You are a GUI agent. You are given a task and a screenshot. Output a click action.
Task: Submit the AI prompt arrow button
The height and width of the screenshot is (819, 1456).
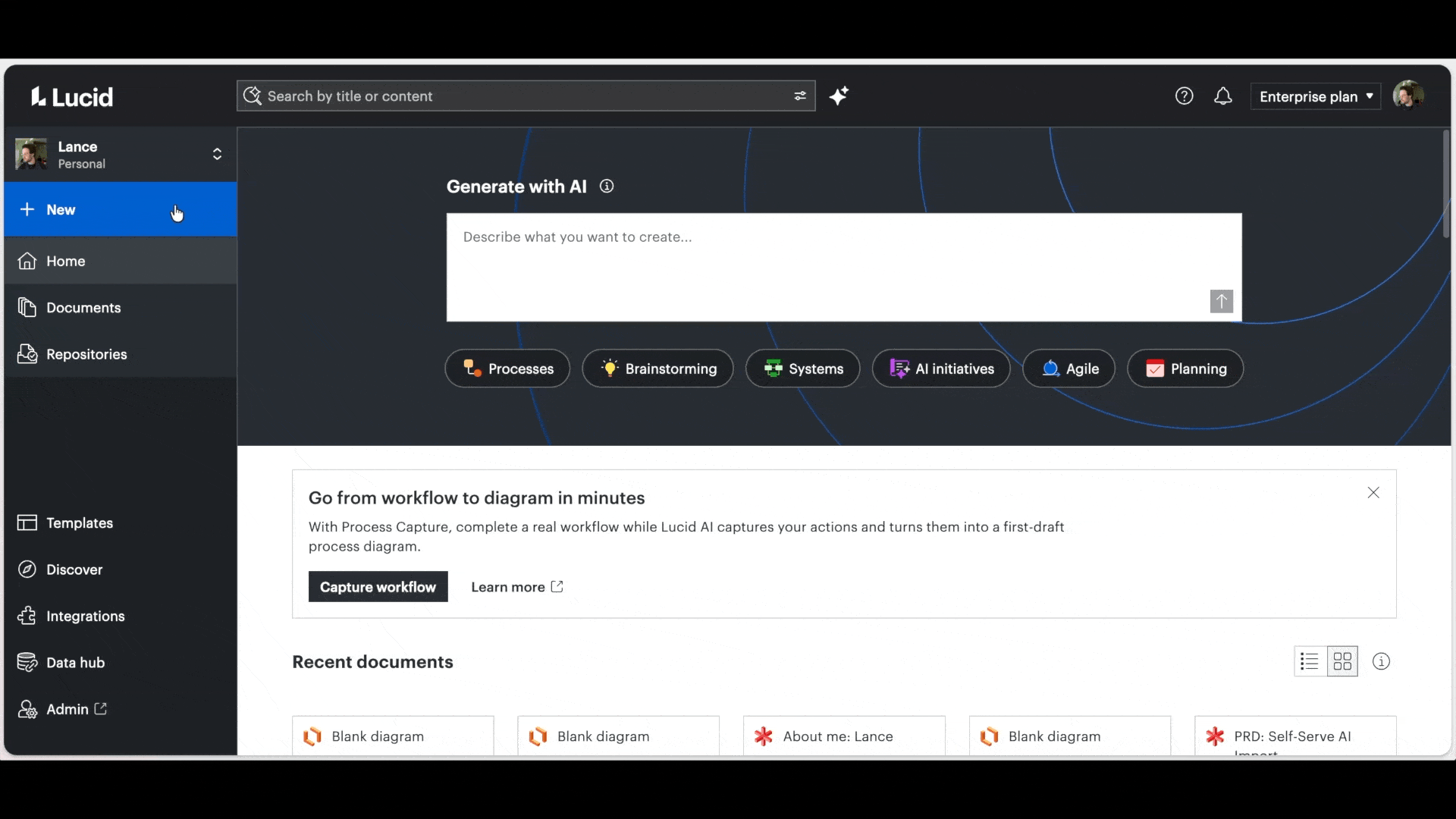click(x=1221, y=301)
